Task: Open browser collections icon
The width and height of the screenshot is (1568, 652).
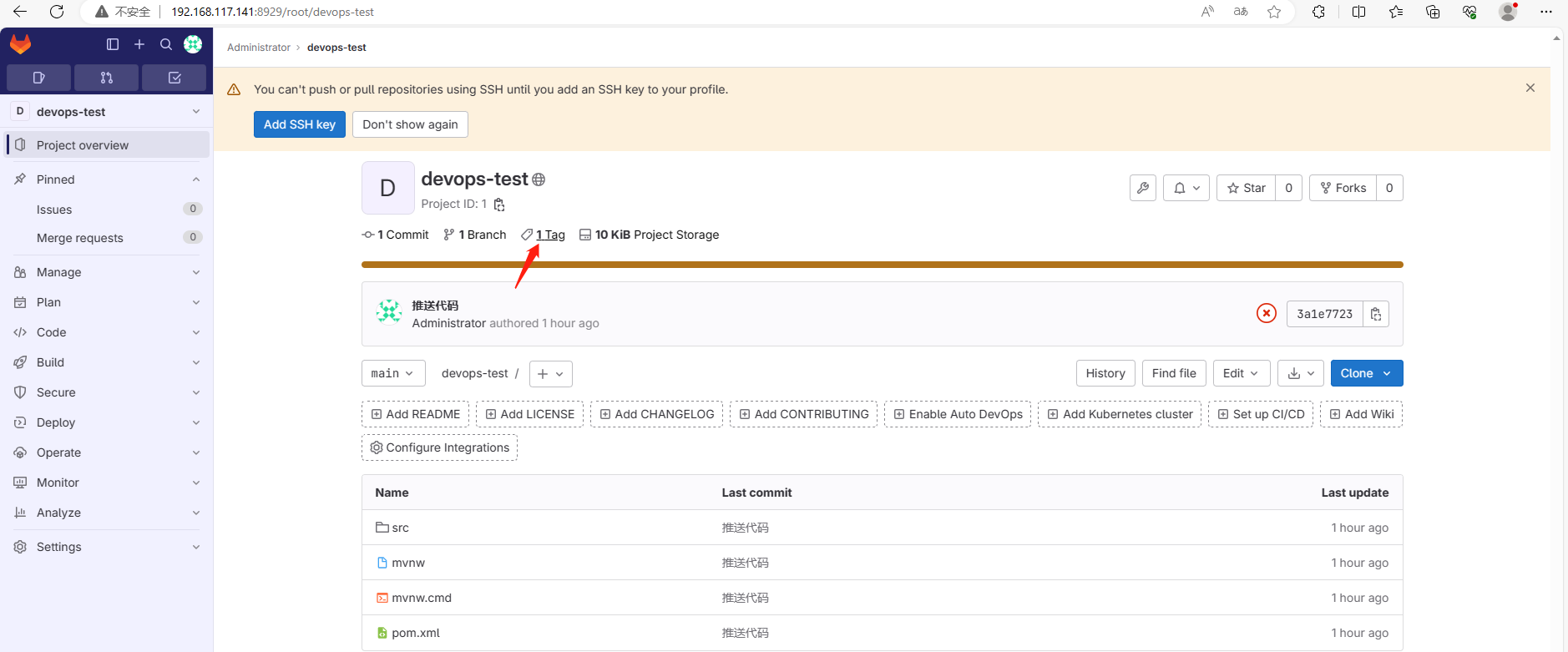Action: click(1433, 12)
